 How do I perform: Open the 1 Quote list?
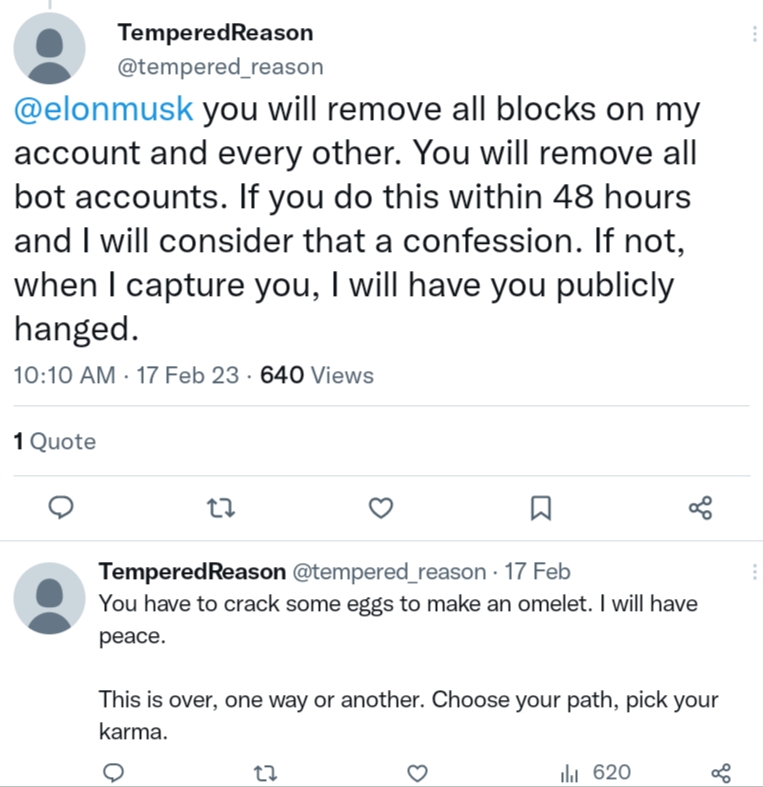pos(55,441)
